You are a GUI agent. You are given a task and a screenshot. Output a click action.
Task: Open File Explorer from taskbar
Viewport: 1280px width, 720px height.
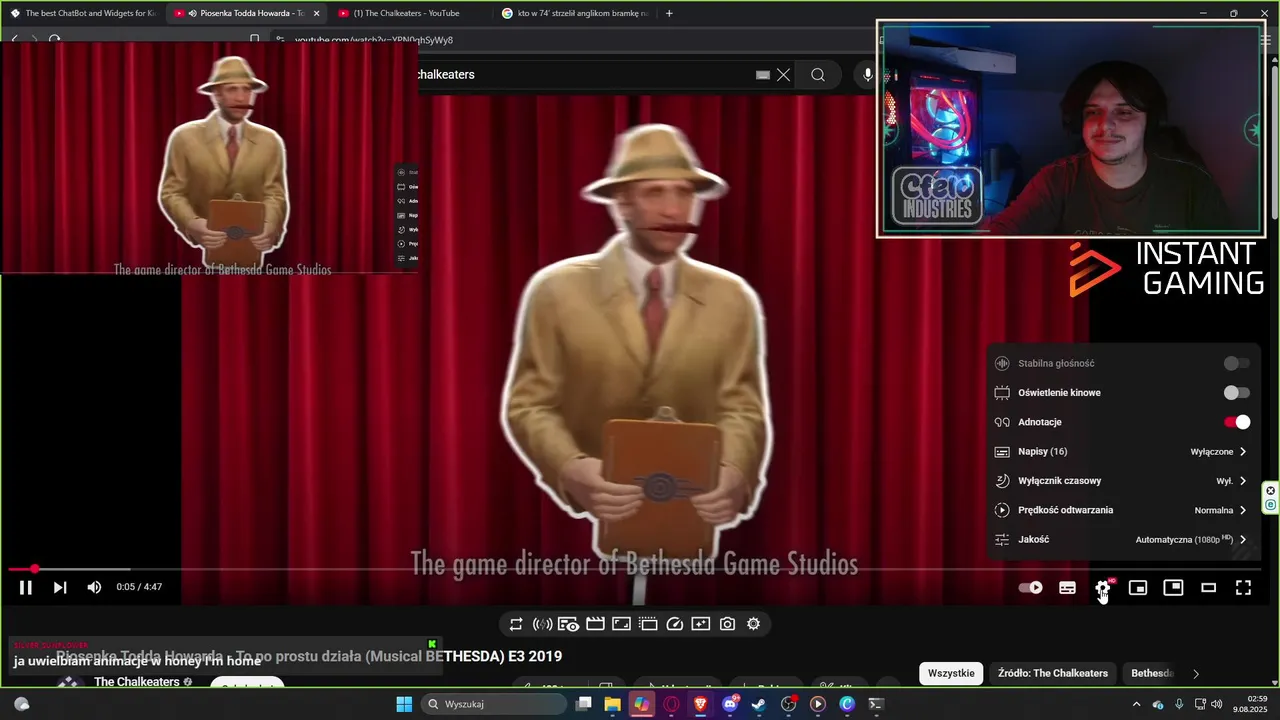click(612, 704)
